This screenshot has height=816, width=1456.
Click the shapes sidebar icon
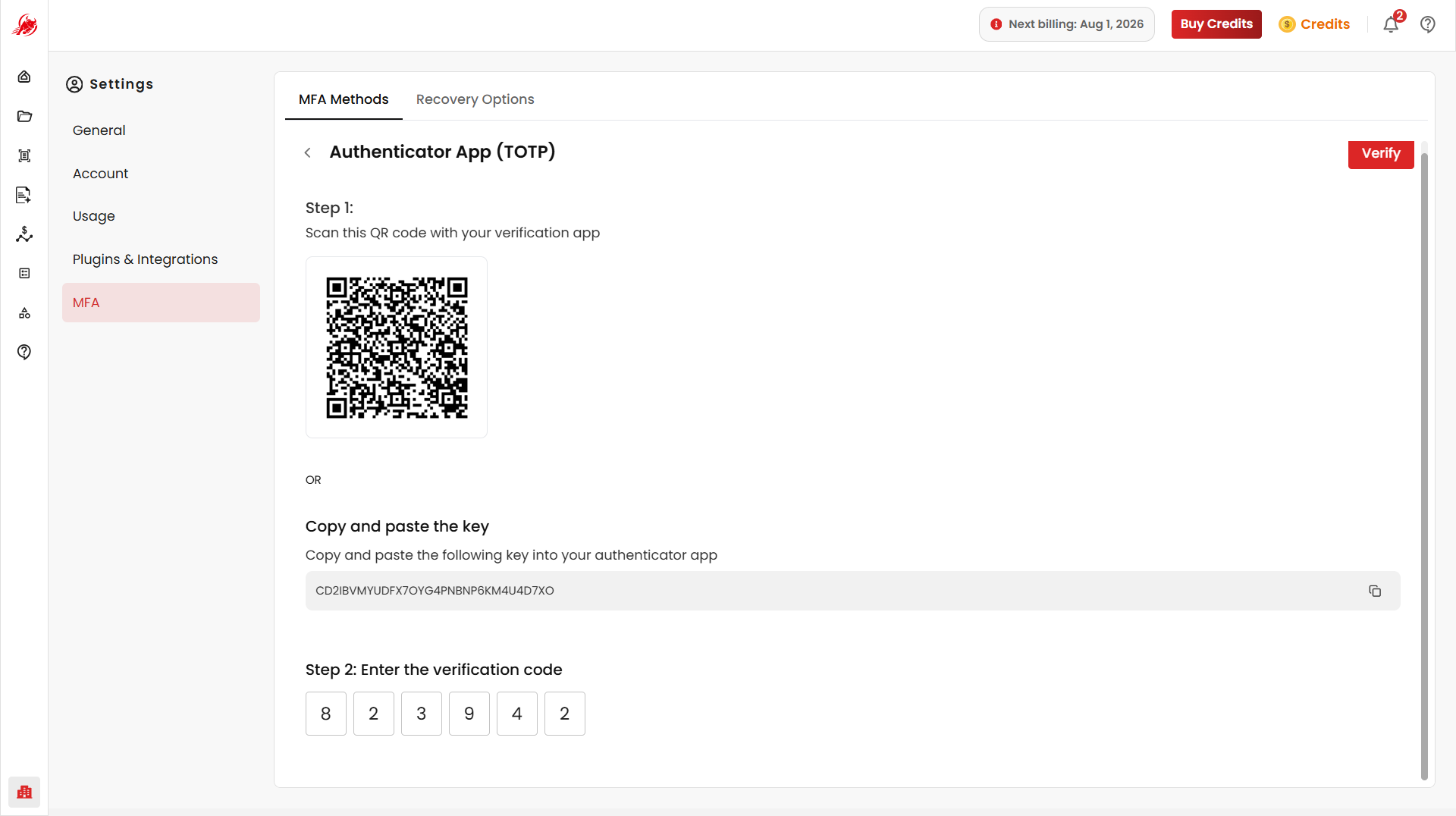(x=24, y=312)
